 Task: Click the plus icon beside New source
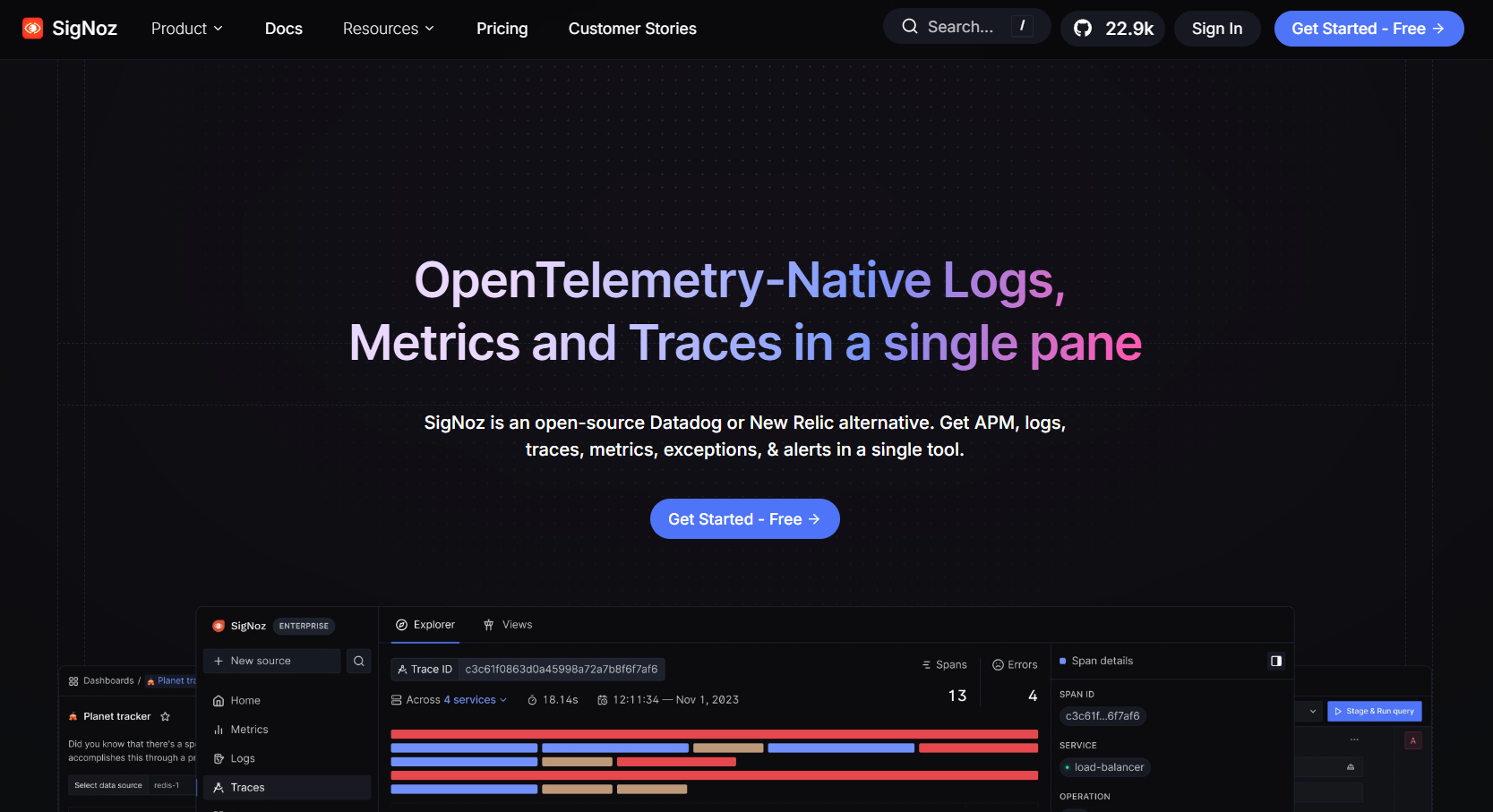[219, 661]
